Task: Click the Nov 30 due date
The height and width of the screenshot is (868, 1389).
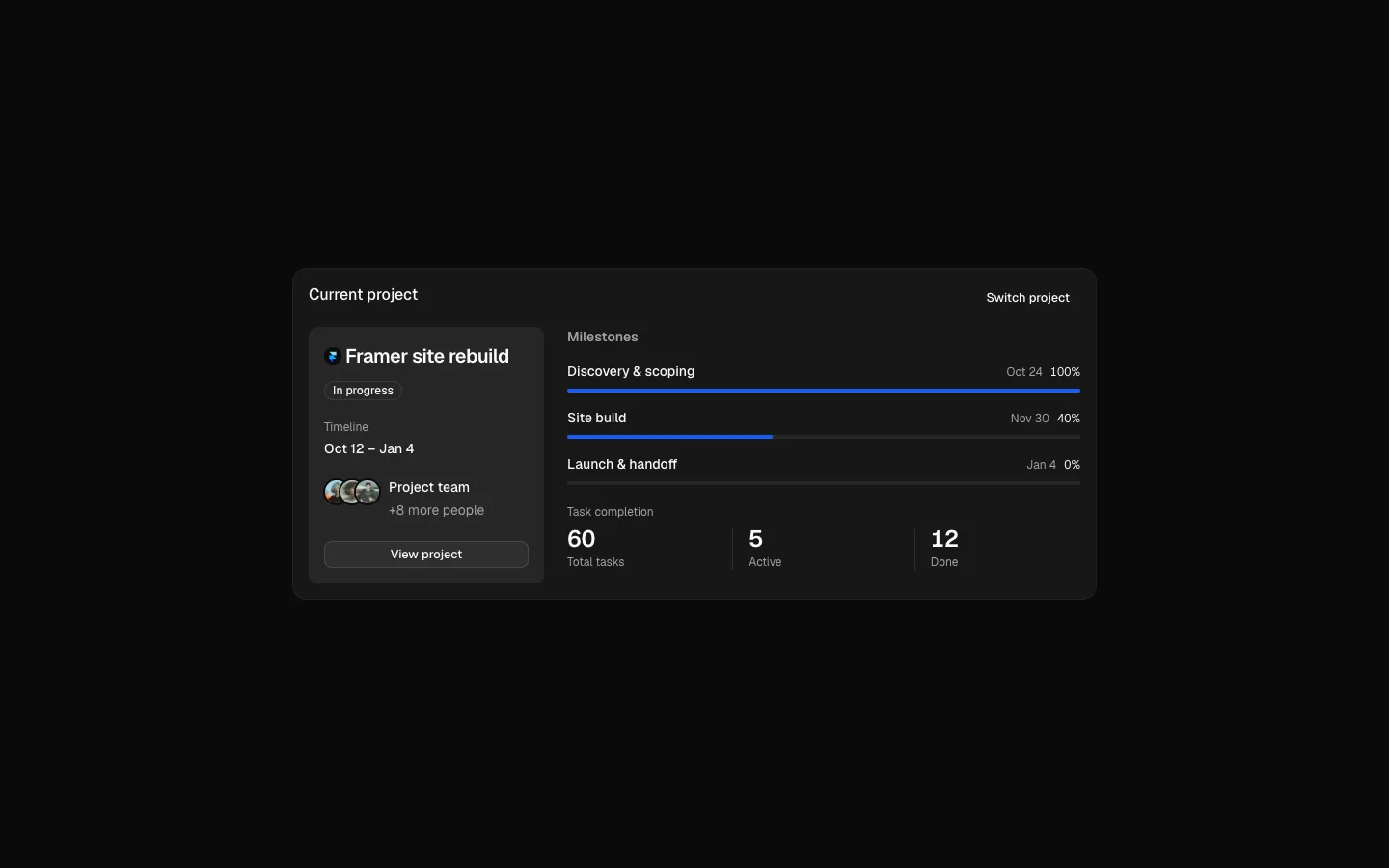Action: tap(1029, 419)
